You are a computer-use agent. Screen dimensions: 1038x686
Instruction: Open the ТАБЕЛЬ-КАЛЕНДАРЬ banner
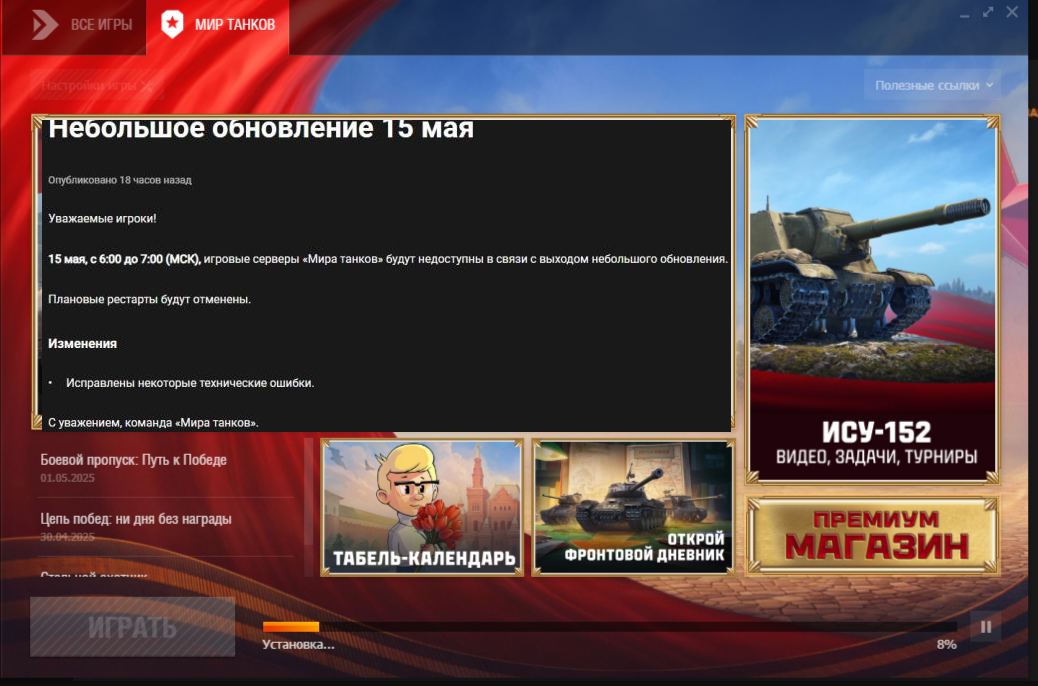pos(422,507)
